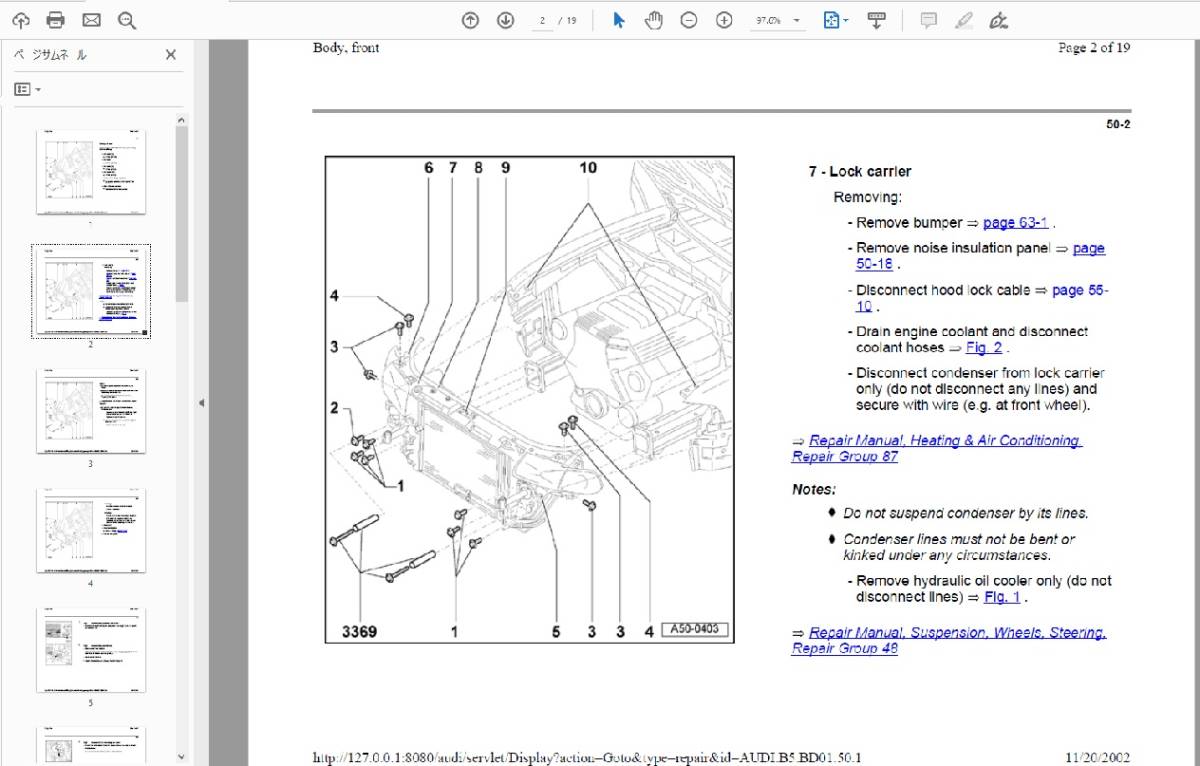Click the 'Notes:' label
Viewport: 1200px width, 766px height.
[x=813, y=490]
